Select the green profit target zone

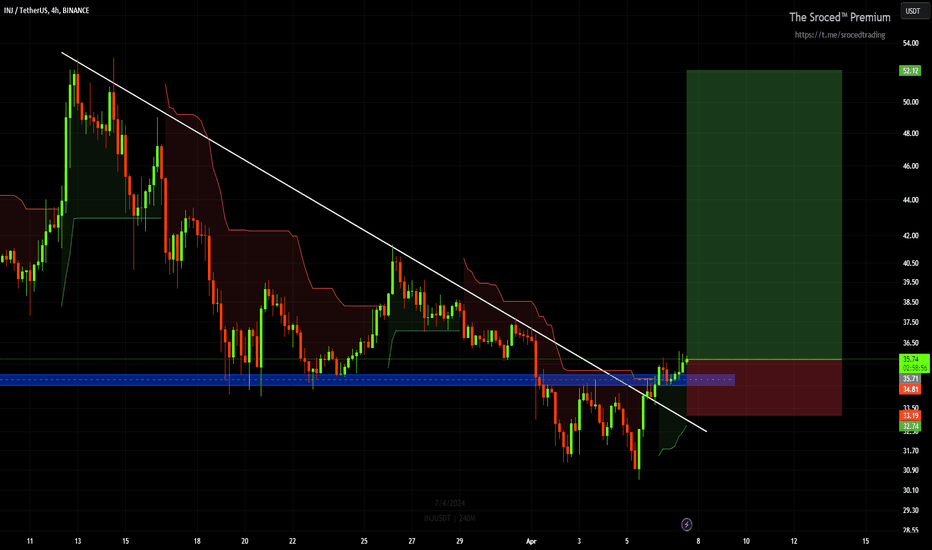tap(764, 215)
